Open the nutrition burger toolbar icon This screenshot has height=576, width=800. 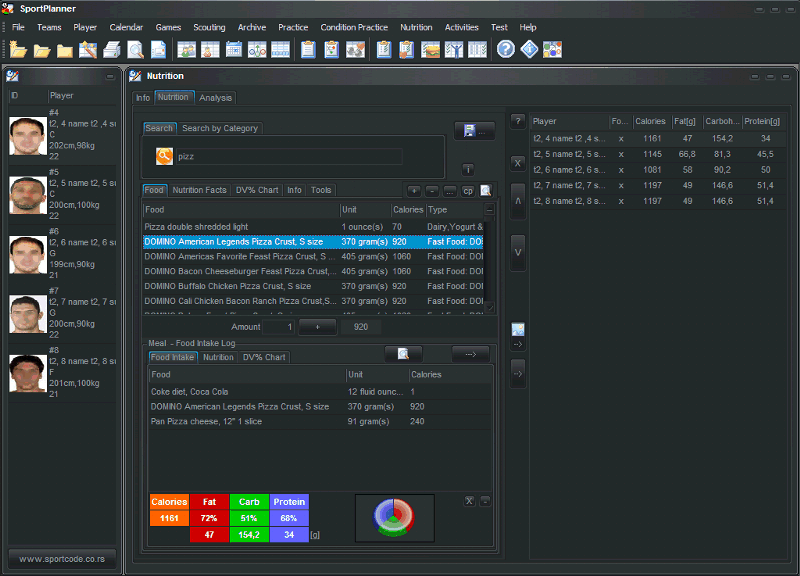430,49
